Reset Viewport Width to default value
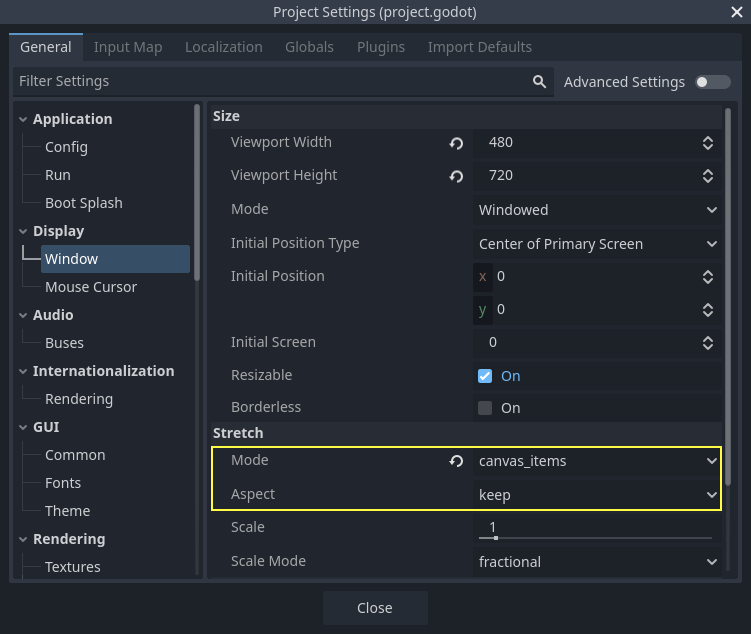 click(456, 143)
